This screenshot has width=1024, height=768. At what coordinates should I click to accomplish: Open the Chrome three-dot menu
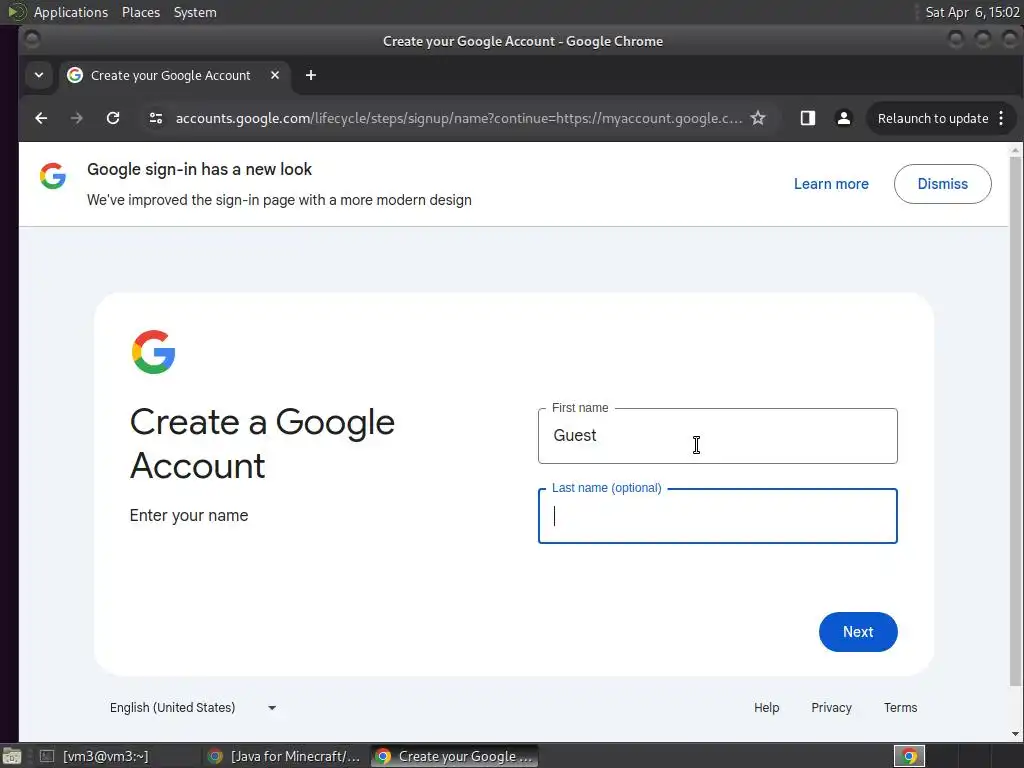pyautogui.click(x=1001, y=118)
